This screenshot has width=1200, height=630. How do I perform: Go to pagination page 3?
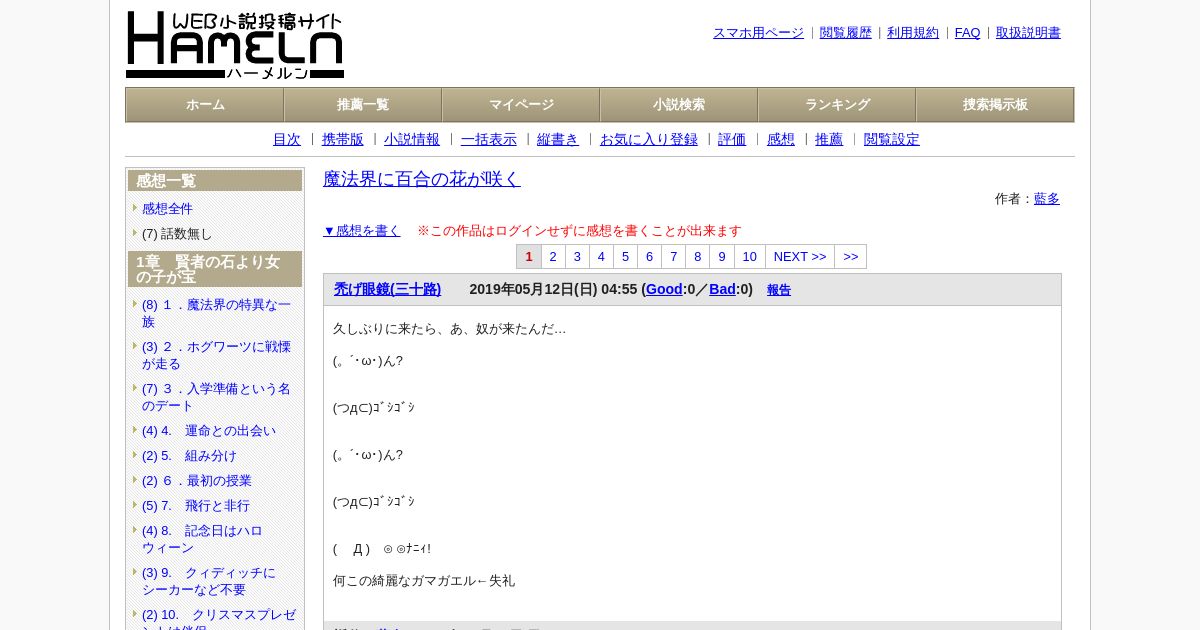[577, 257]
